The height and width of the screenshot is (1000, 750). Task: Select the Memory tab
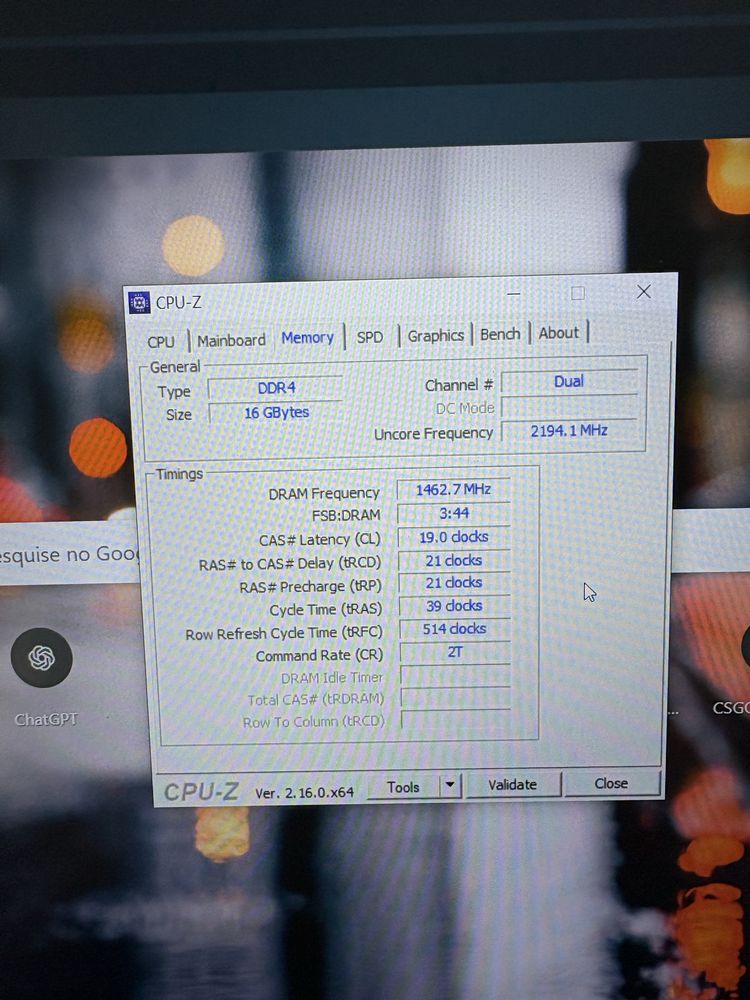(x=307, y=338)
